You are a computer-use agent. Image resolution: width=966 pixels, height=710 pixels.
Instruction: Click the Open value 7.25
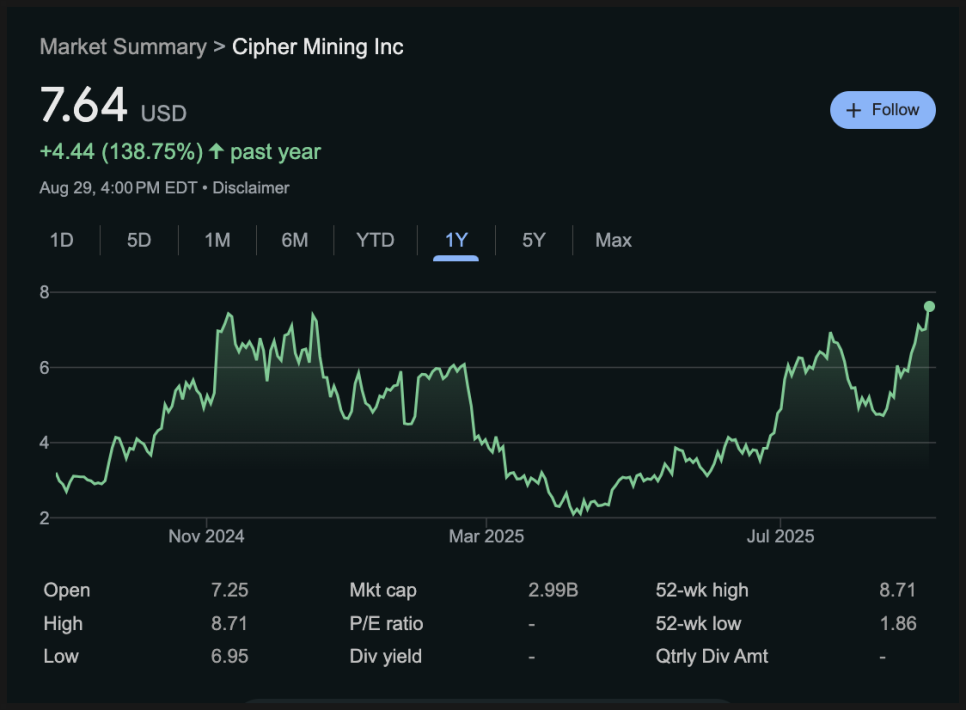click(230, 590)
